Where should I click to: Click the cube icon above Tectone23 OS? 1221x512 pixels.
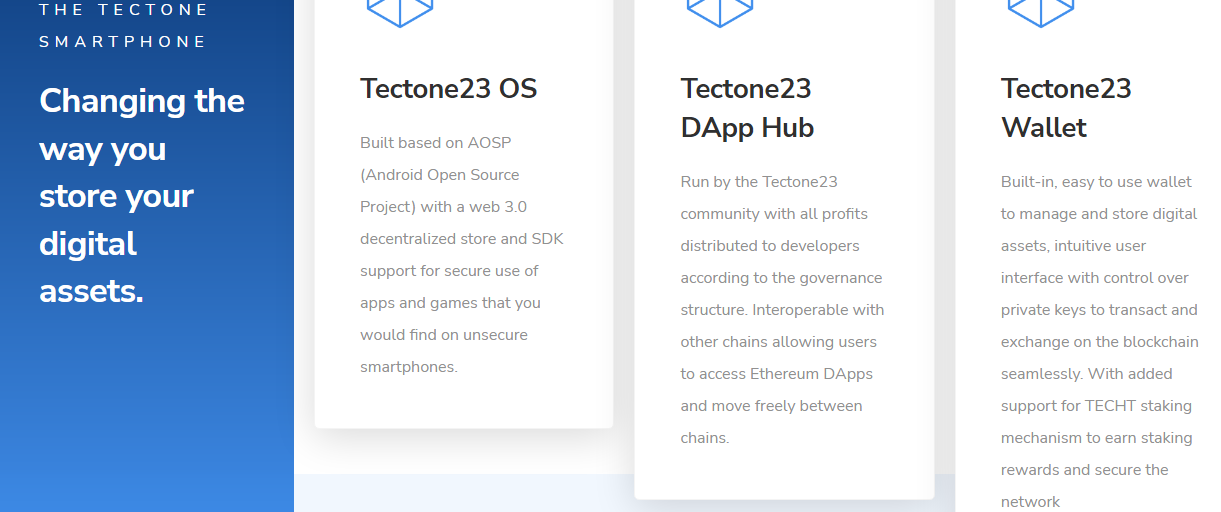[x=400, y=11]
